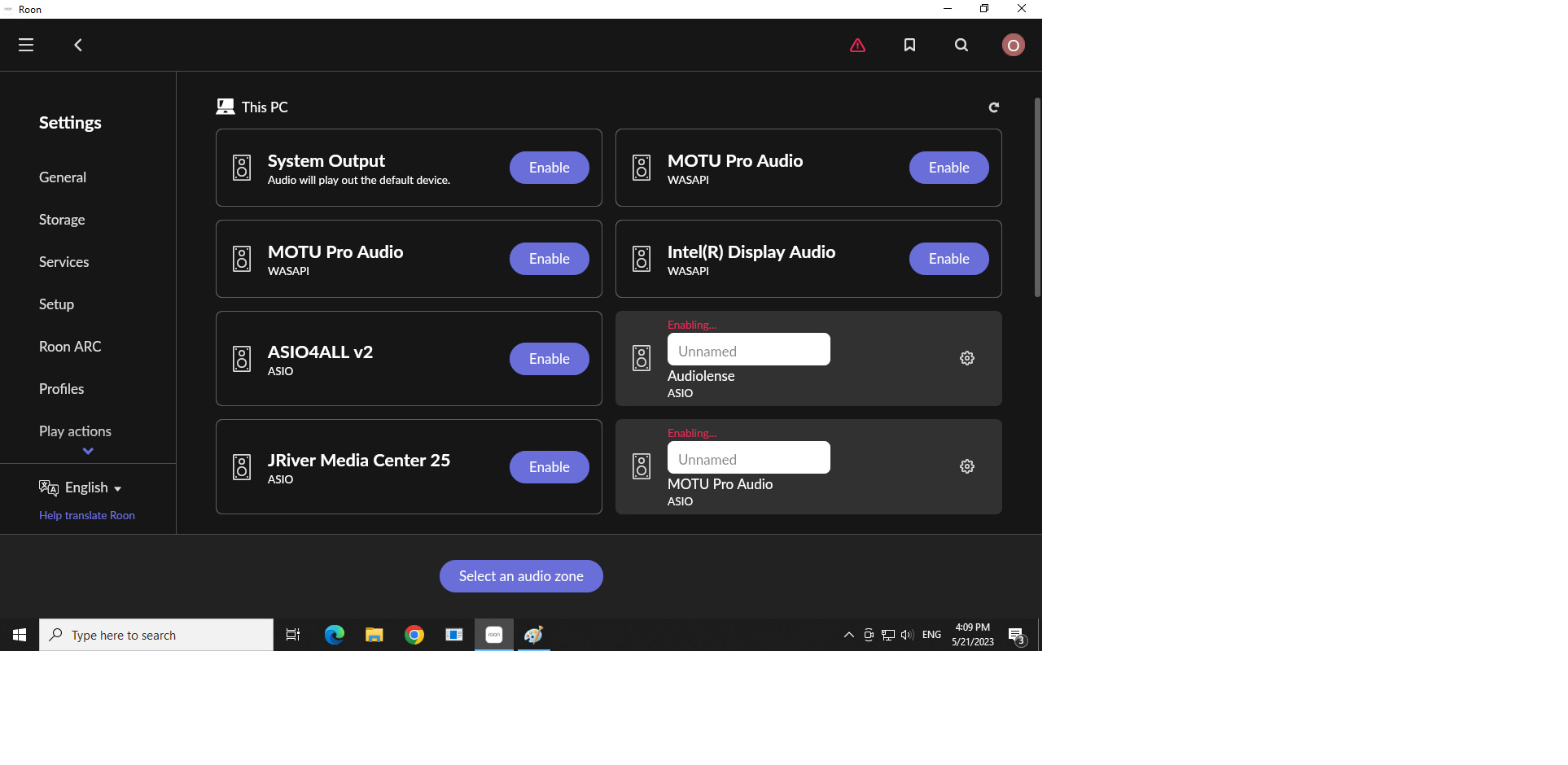The image size is (1568, 765).
Task: Click the Windows taskbar search box
Action: (x=156, y=635)
